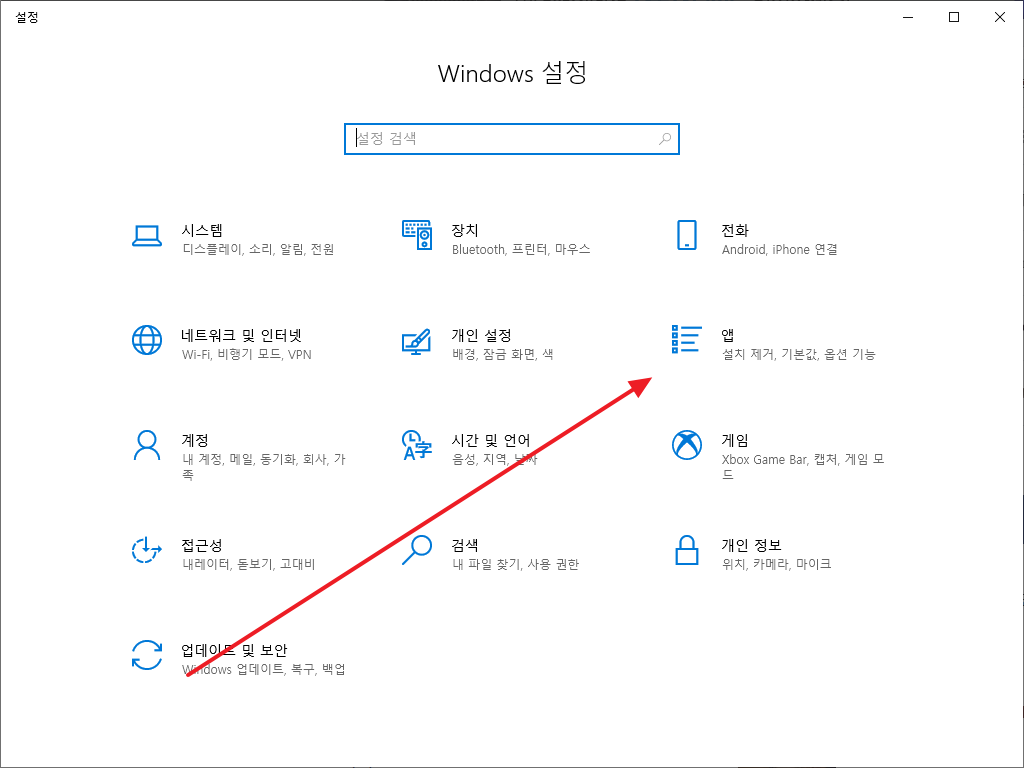Click "디스플레이, 소리, 알림, 전원" description
Image resolution: width=1024 pixels, height=768 pixels.
[x=258, y=249]
